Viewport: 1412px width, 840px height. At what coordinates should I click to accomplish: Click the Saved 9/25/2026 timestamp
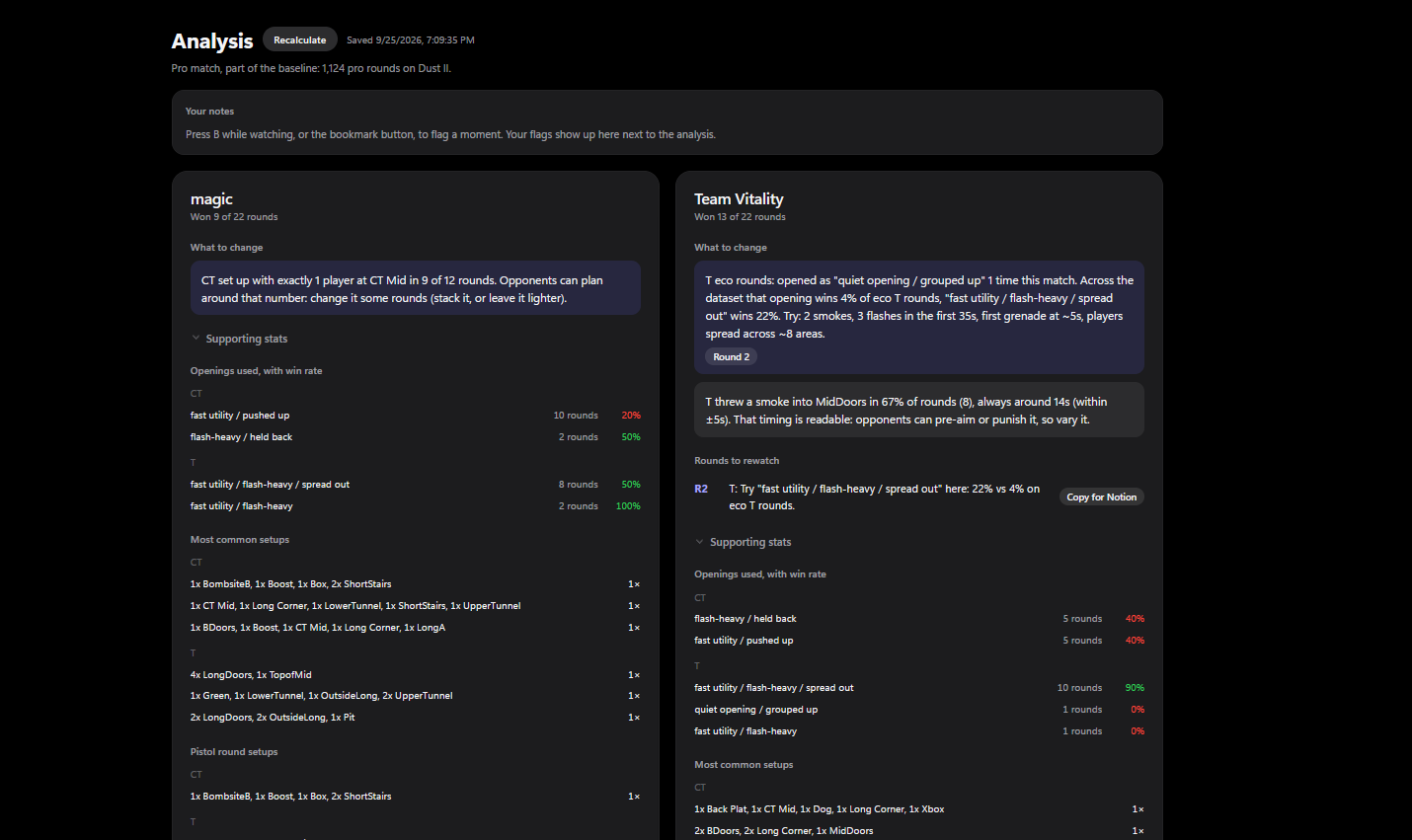[411, 40]
